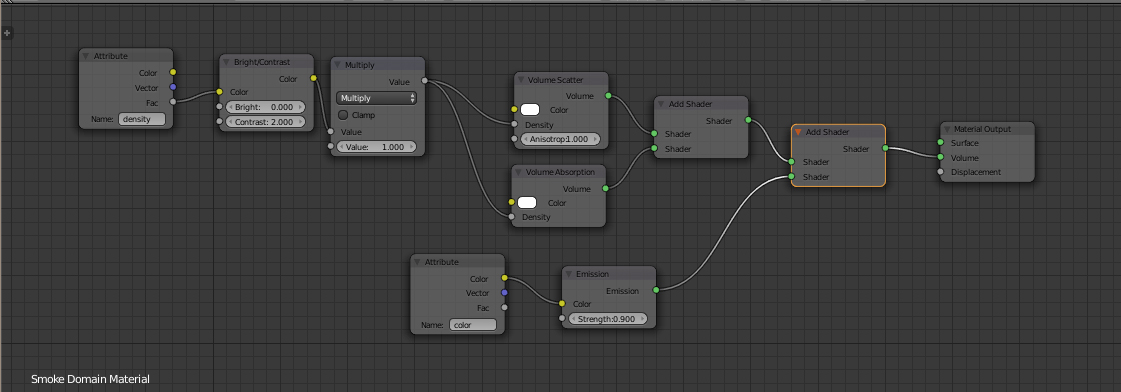This screenshot has width=1121, height=392.
Task: Open the Multiply operation dropdown
Action: pyautogui.click(x=377, y=98)
